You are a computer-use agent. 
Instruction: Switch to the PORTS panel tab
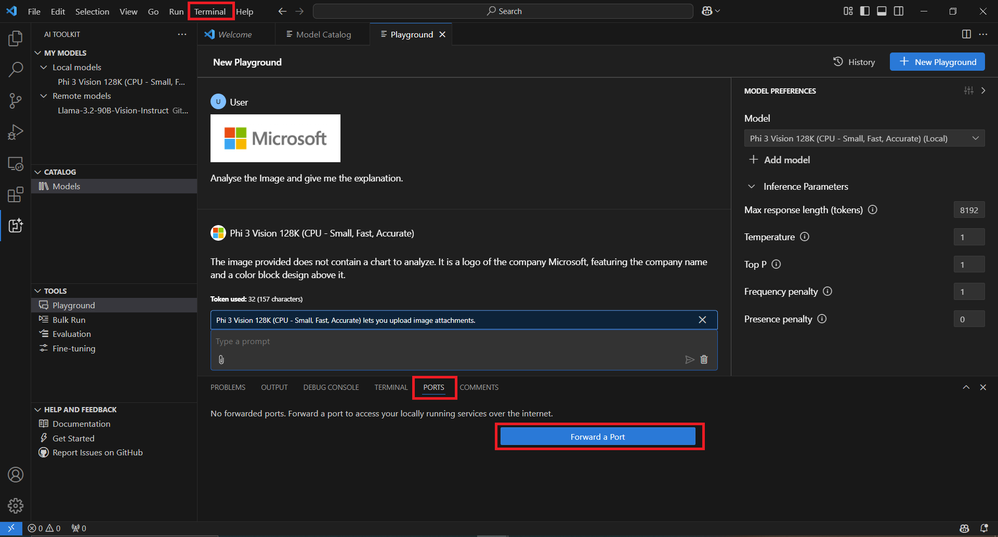(434, 387)
